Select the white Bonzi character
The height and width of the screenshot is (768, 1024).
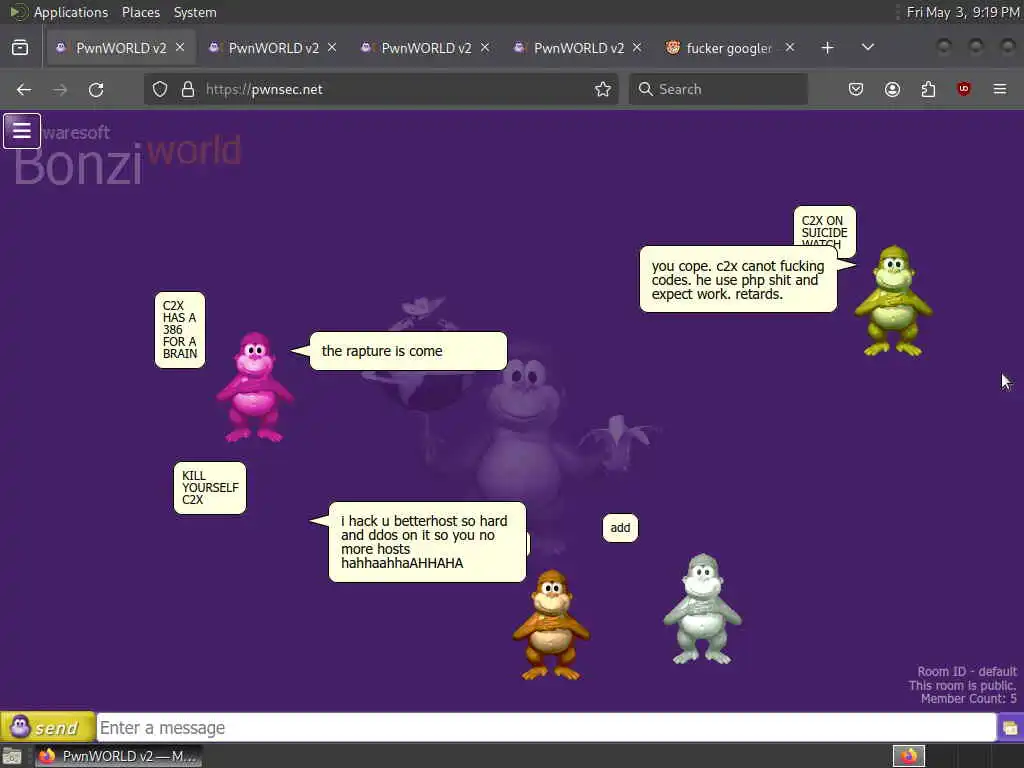(x=703, y=609)
